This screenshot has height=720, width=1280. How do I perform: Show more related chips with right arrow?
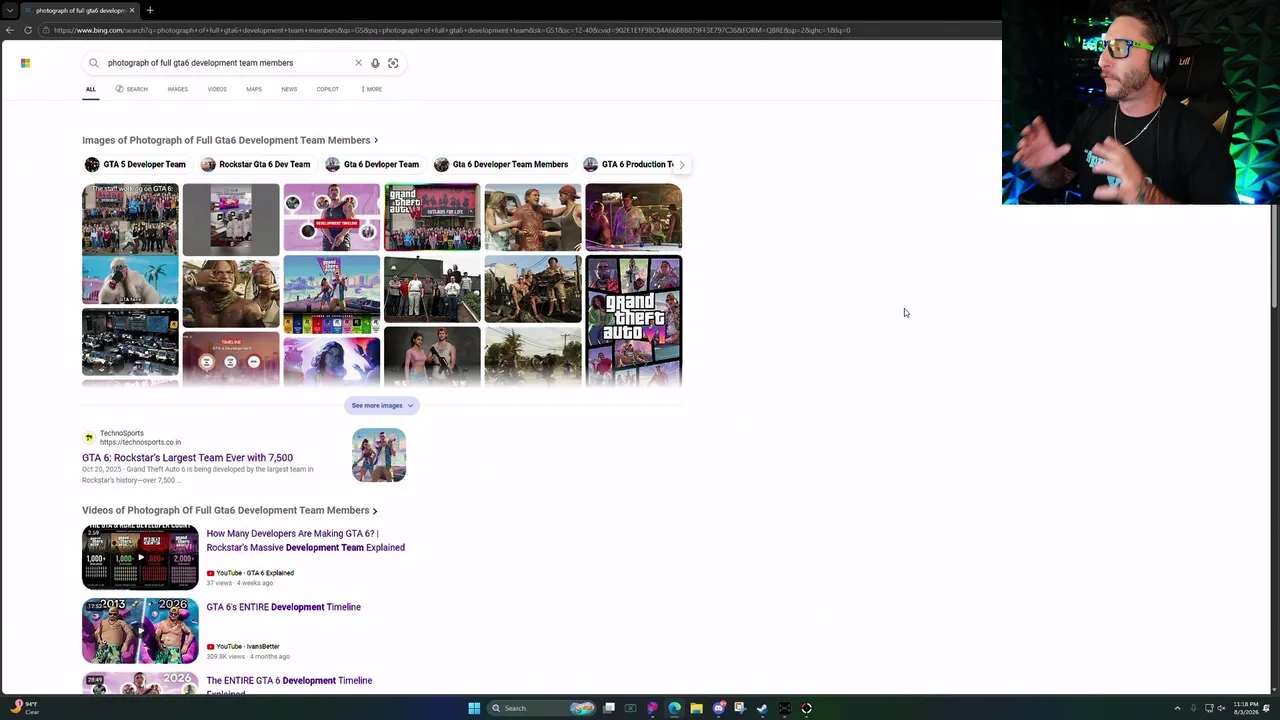682,164
